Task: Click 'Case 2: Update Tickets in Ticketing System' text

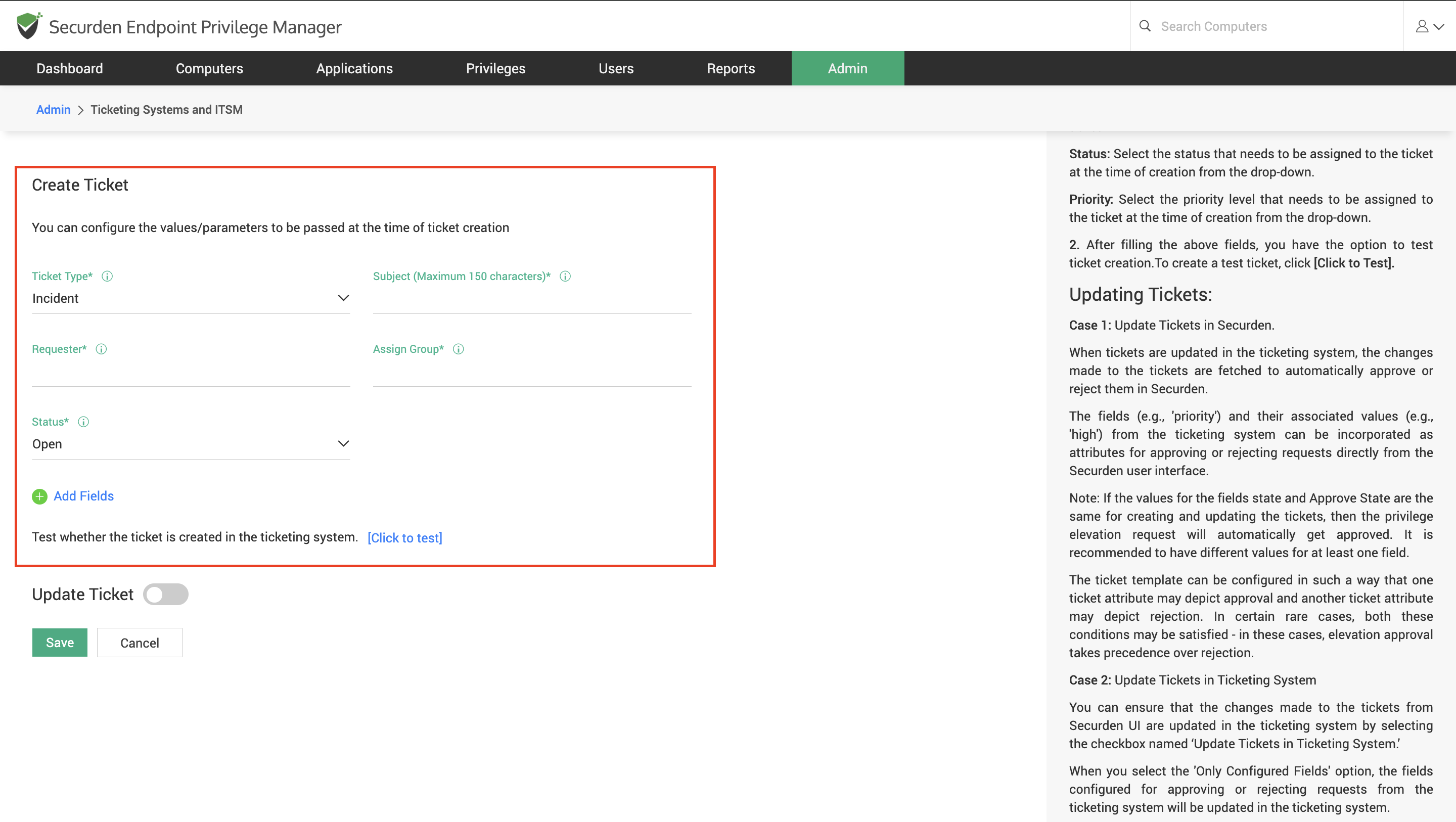Action: coord(1192,679)
